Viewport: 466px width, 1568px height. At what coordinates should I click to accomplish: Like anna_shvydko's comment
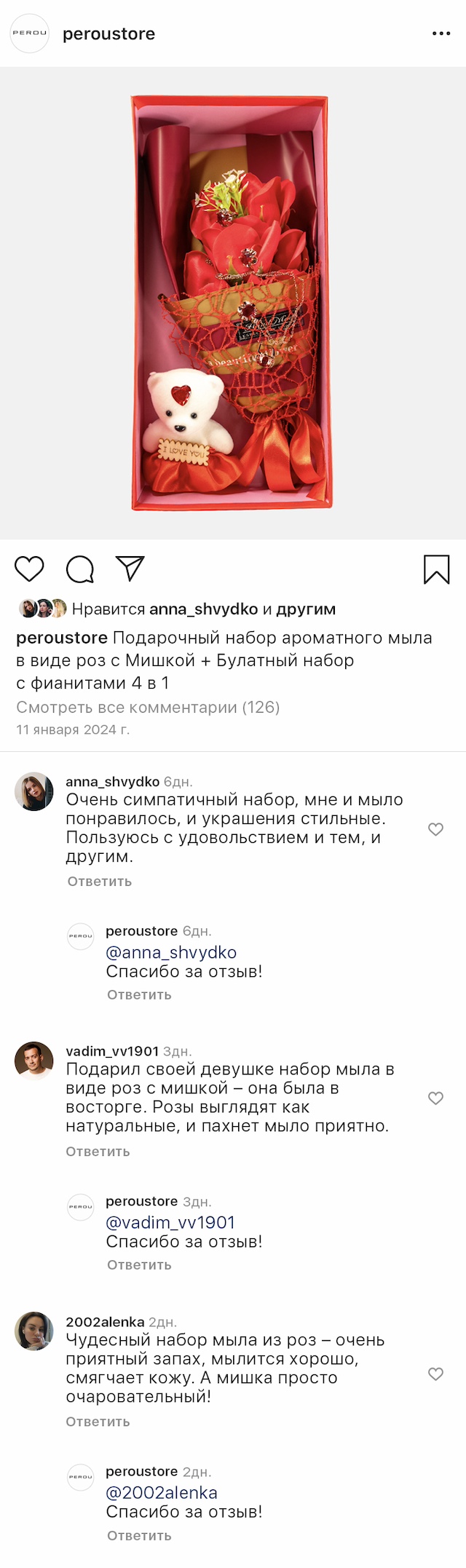pyautogui.click(x=435, y=829)
